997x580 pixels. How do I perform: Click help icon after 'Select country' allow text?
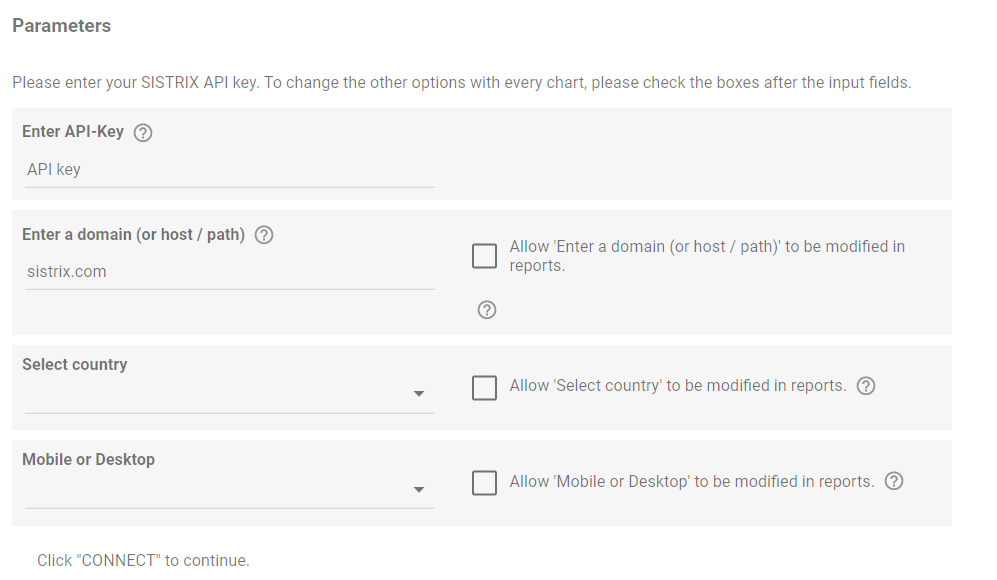tap(866, 385)
